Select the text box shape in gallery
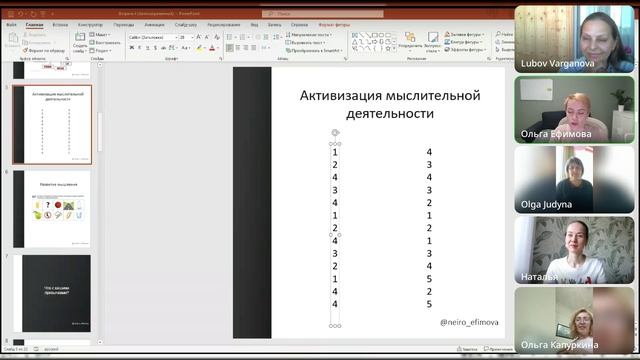Image resolution: width=640 pixels, height=360 pixels. click(355, 36)
